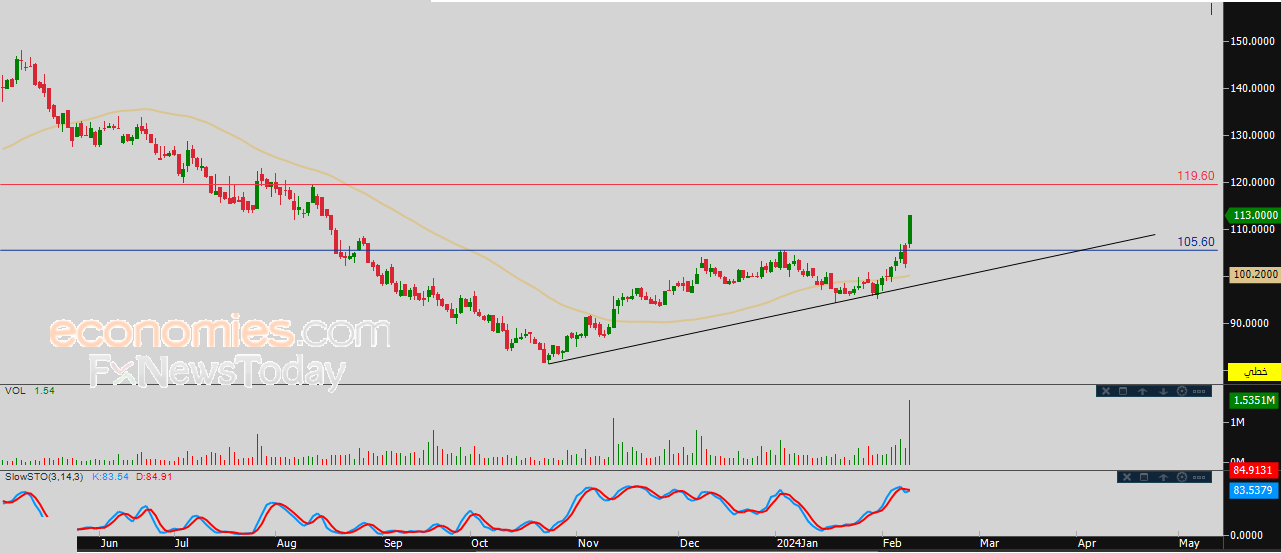Maximize the SlowSTO indicator panel
1281x553 pixels.
(x=1143, y=478)
